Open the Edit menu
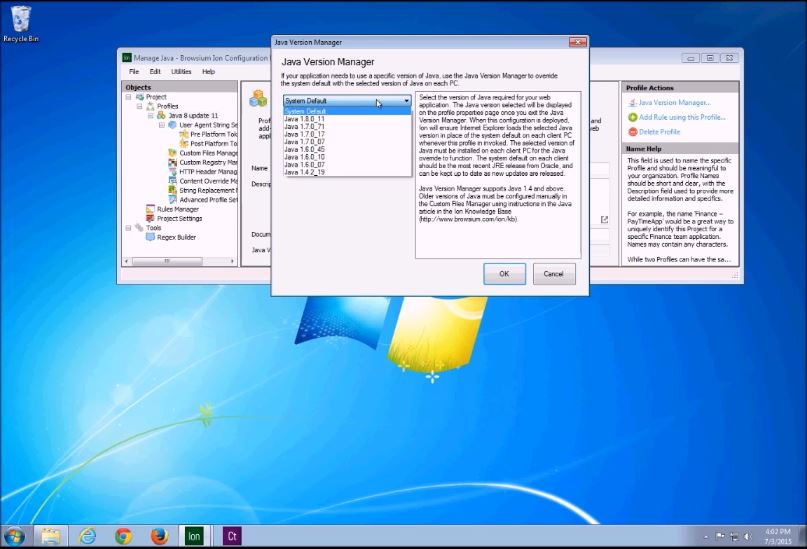This screenshot has width=807, height=549. [155, 72]
